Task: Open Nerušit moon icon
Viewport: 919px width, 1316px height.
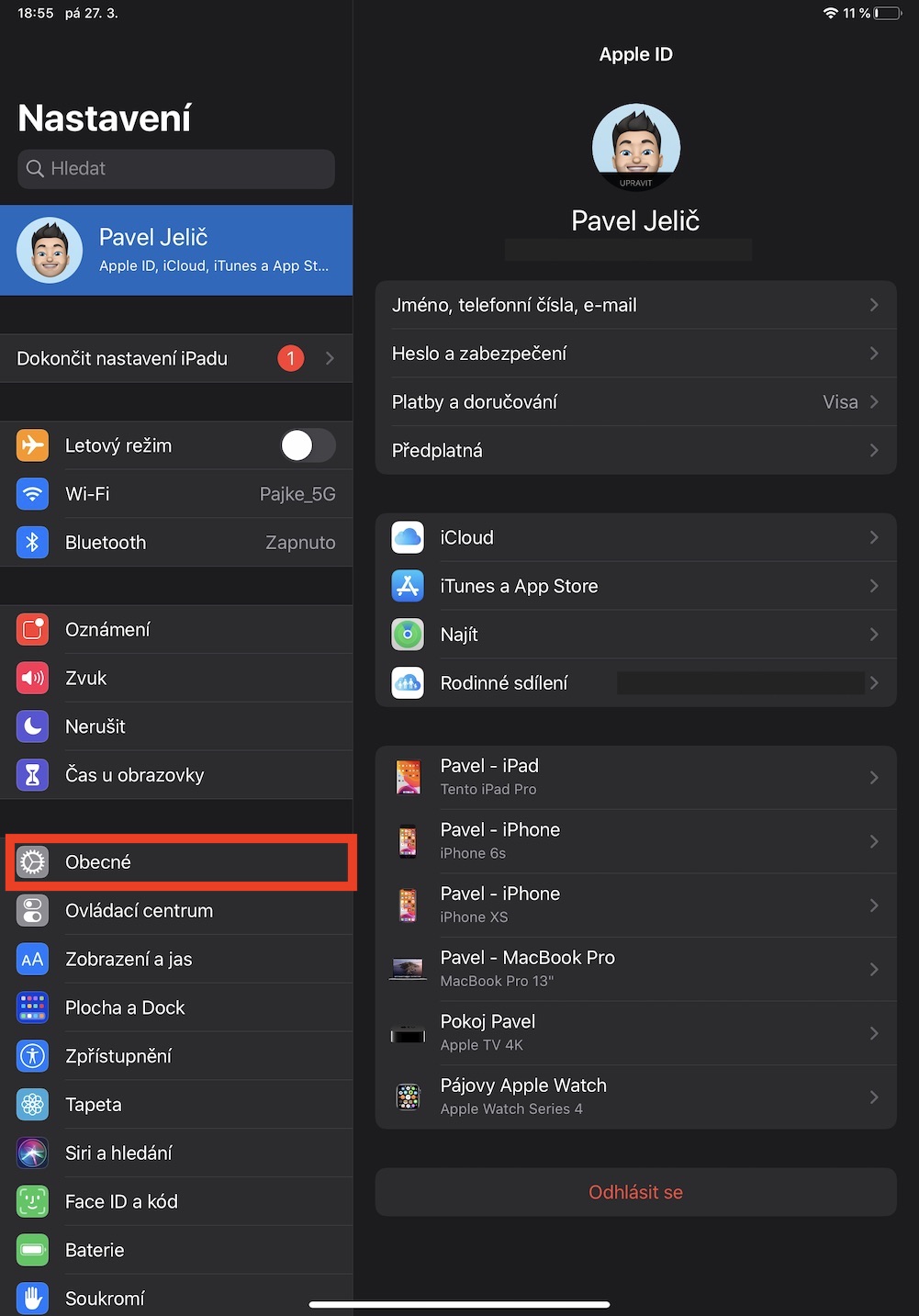Action: tap(32, 726)
